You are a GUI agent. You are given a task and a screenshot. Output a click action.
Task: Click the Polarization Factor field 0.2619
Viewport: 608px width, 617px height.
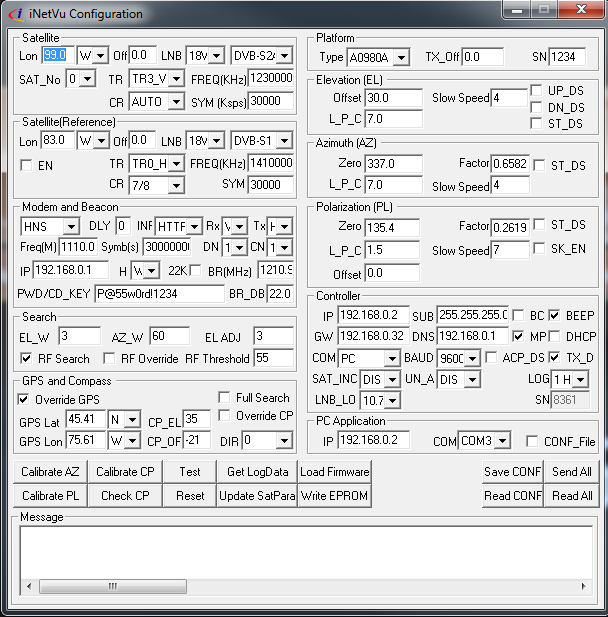[510, 227]
